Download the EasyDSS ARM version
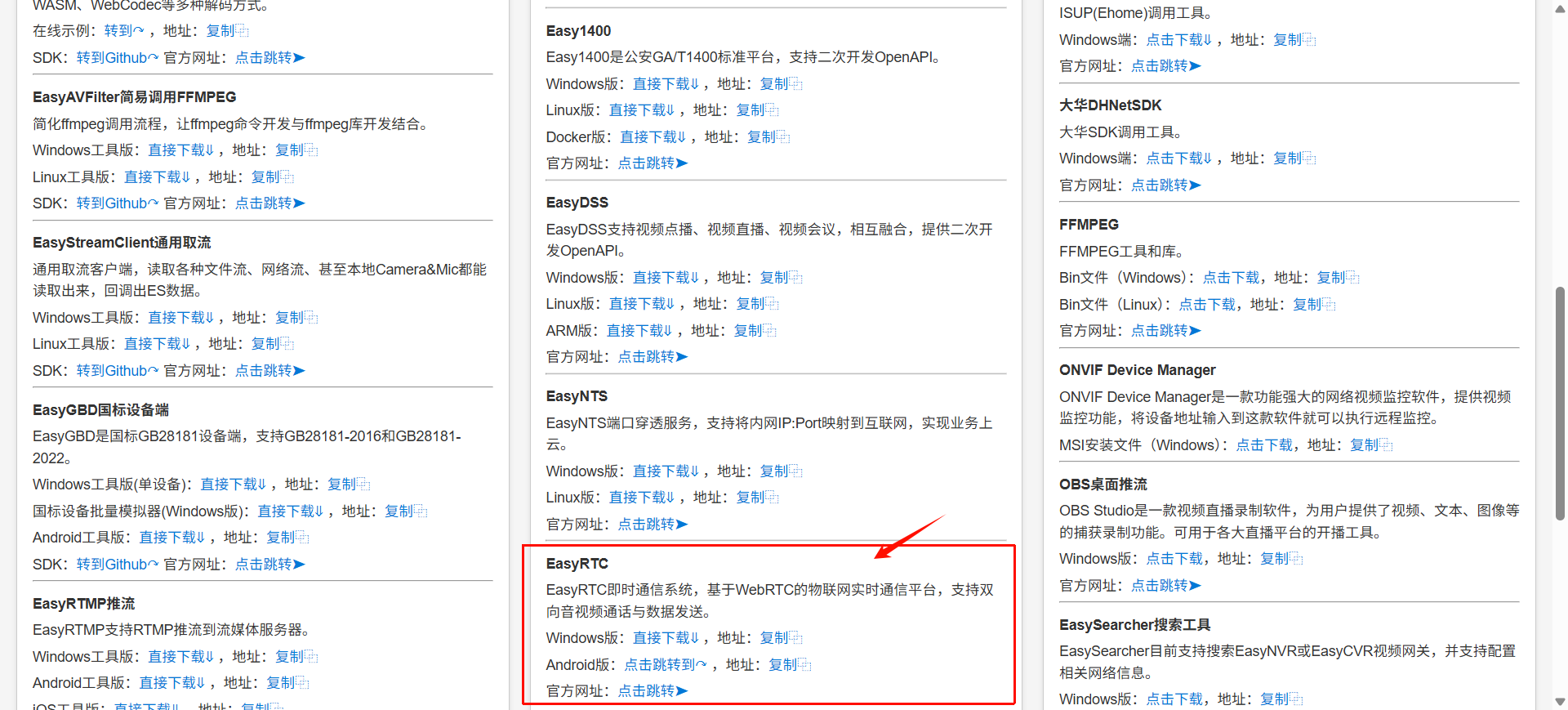 (x=639, y=331)
